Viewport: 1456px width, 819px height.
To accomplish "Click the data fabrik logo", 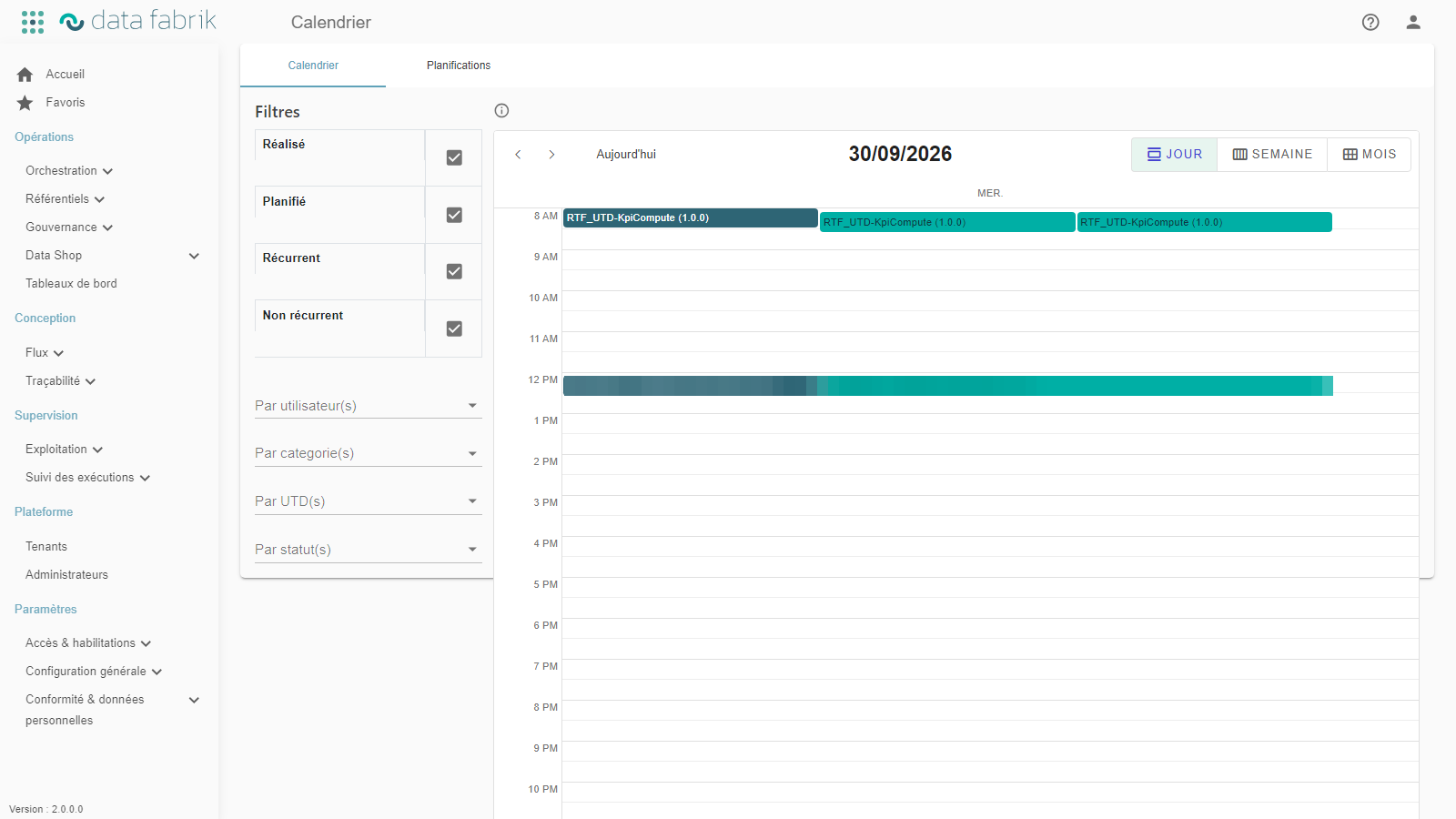I will click(x=137, y=21).
